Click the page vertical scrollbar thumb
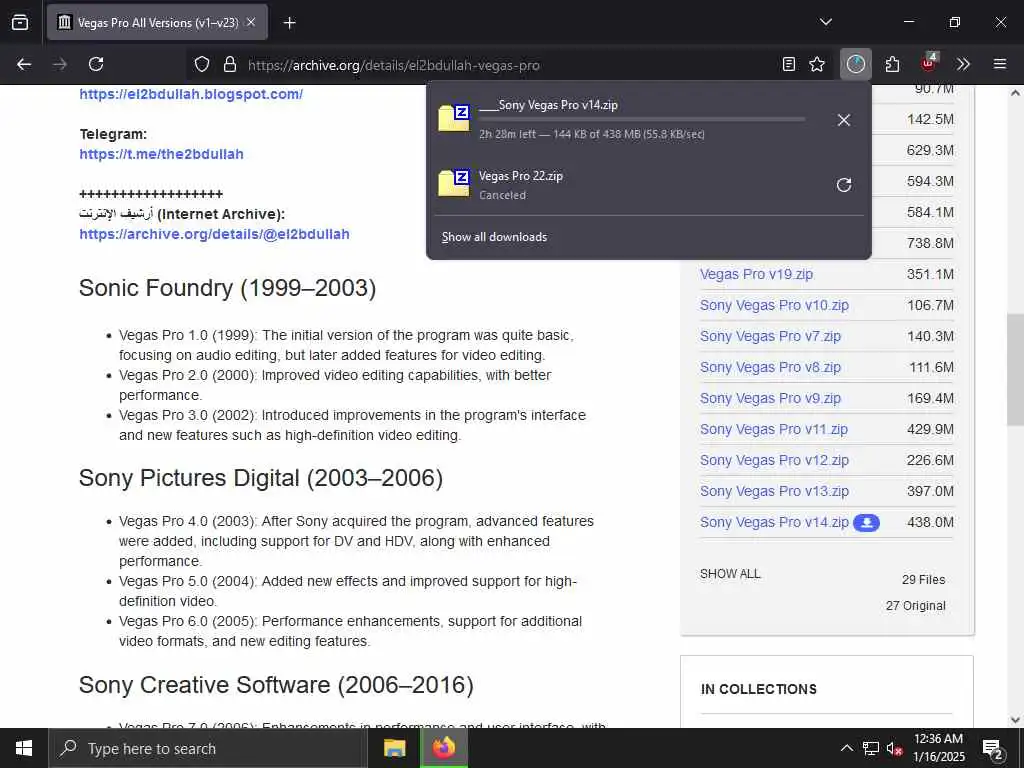 (1015, 369)
